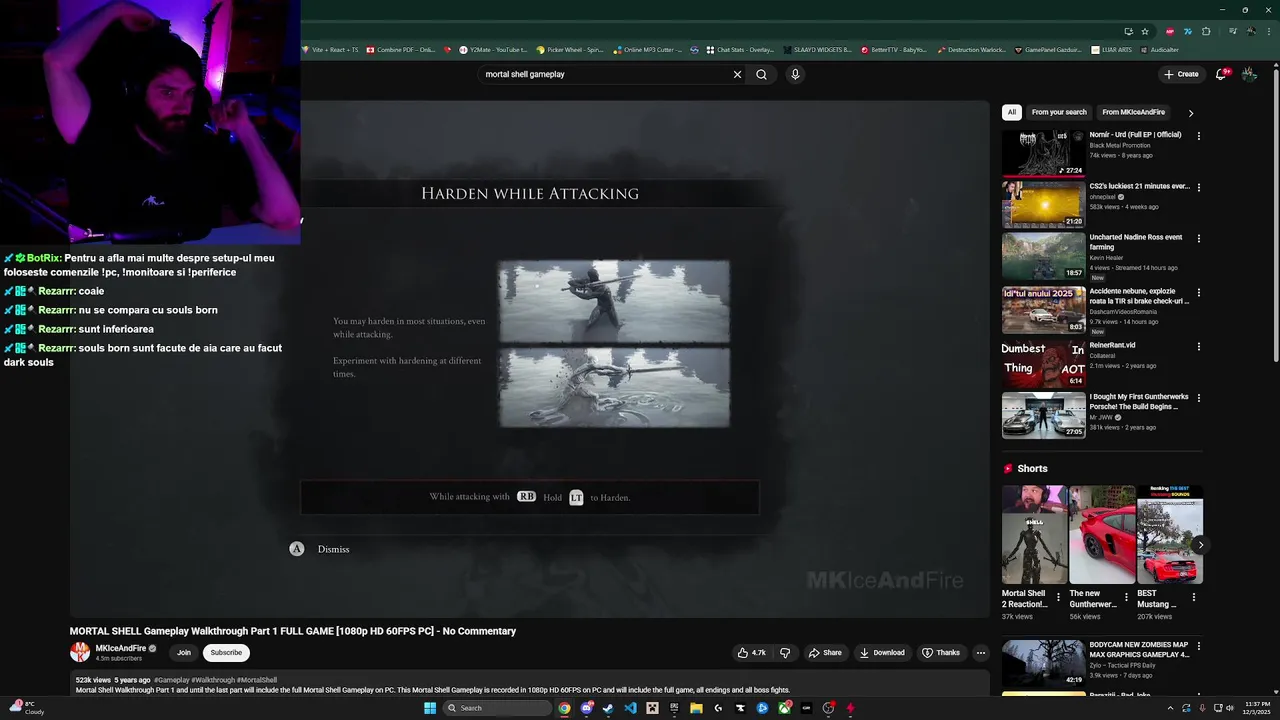Open options for 'Gunthenwerks Porsche' video
This screenshot has width=1280, height=720.
click(x=1198, y=398)
